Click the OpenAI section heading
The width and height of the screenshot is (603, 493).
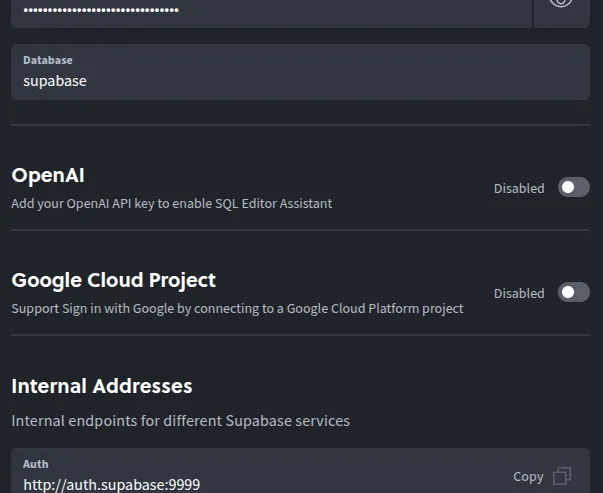pyautogui.click(x=48, y=175)
